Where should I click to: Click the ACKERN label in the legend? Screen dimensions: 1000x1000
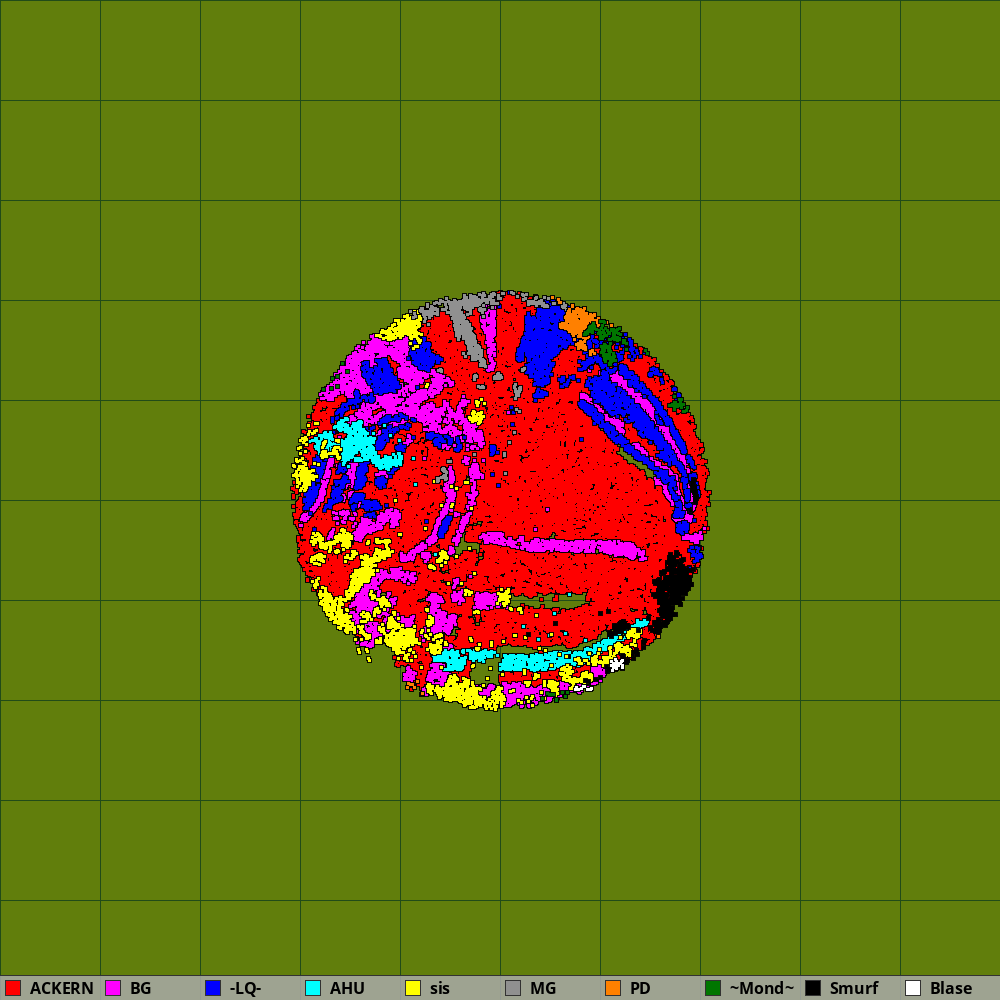click(x=61, y=988)
